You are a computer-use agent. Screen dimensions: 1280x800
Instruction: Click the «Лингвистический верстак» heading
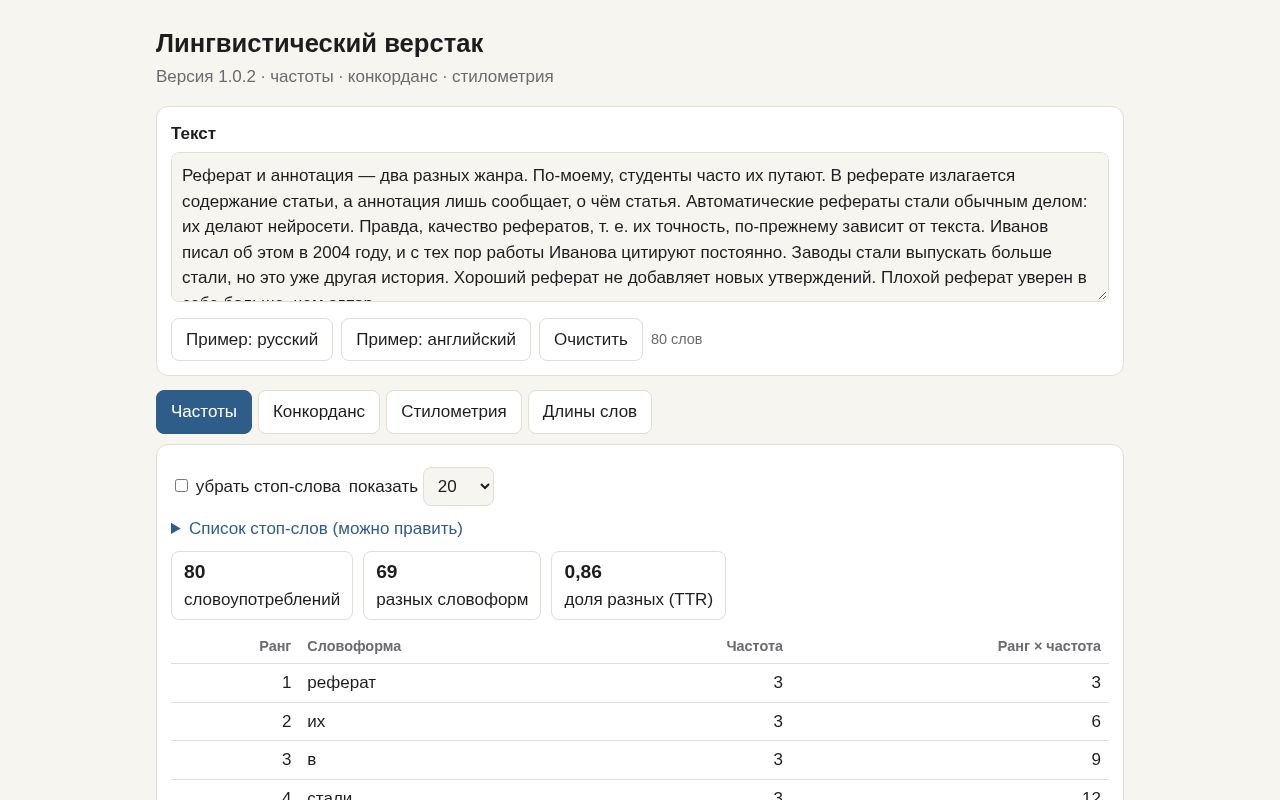click(320, 43)
